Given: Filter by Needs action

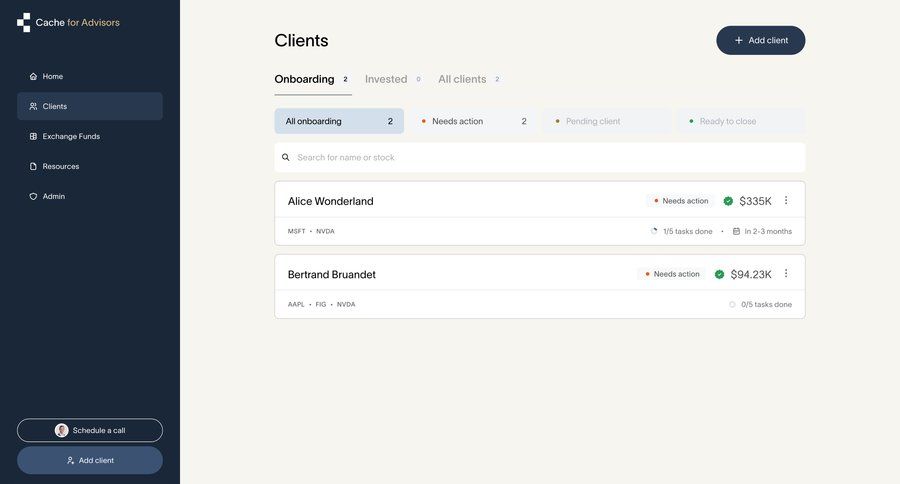Looking at the screenshot, I should 473,121.
